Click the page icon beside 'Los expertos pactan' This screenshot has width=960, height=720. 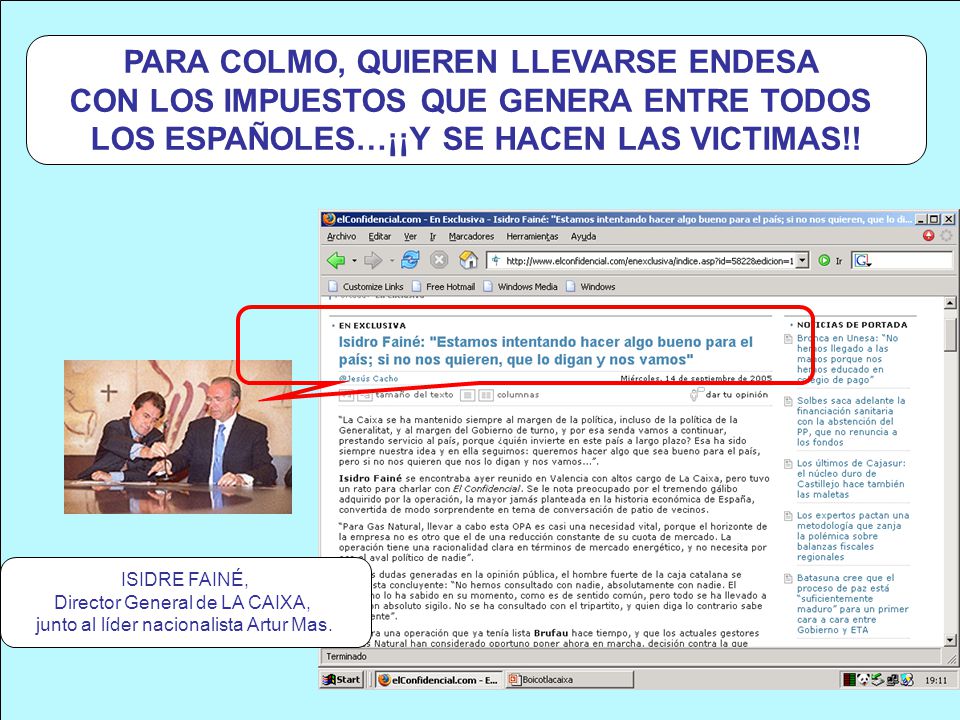click(x=789, y=516)
